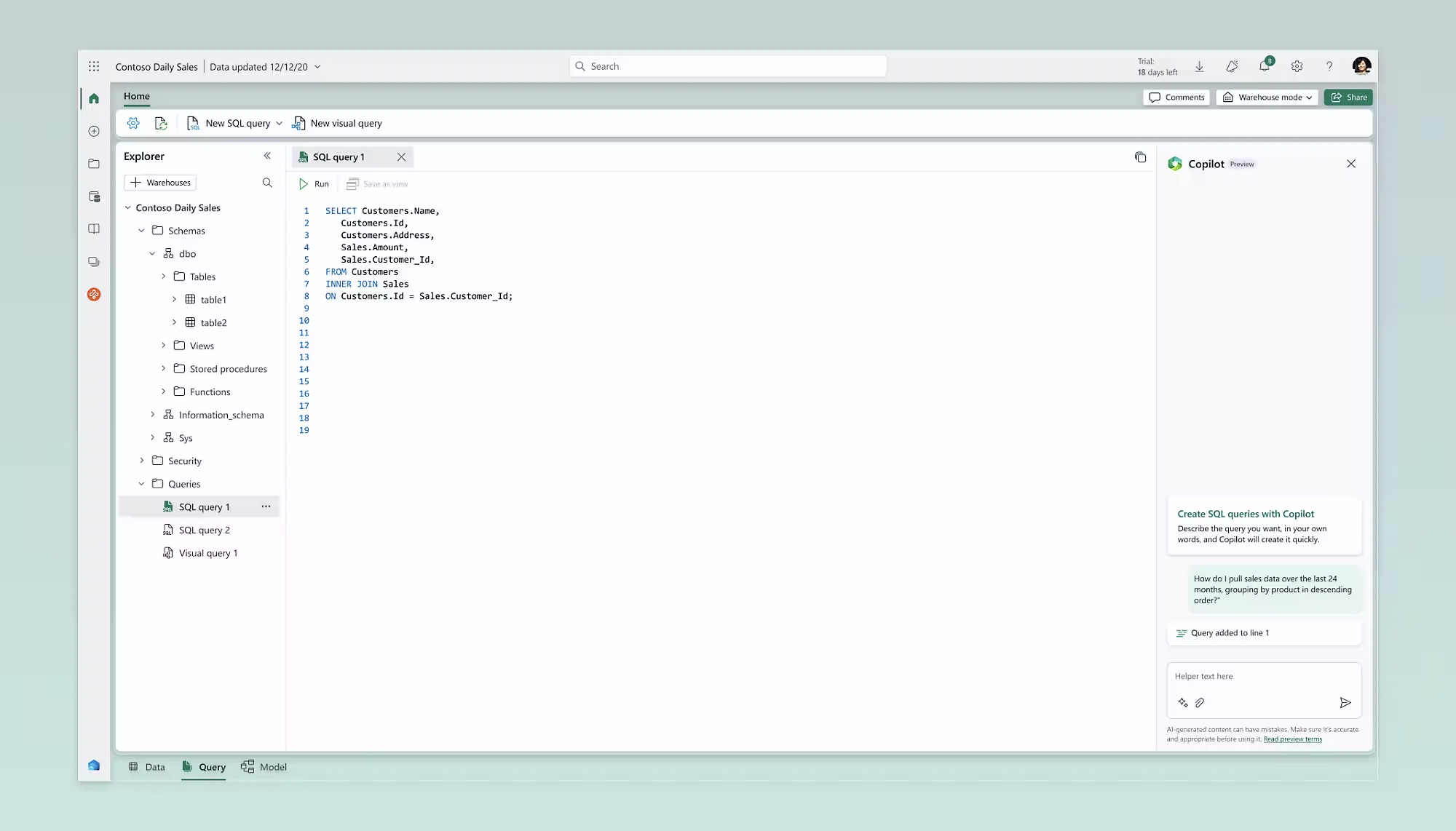The image size is (1456, 831).
Task: Close the SQL query 1 tab
Action: (x=401, y=157)
